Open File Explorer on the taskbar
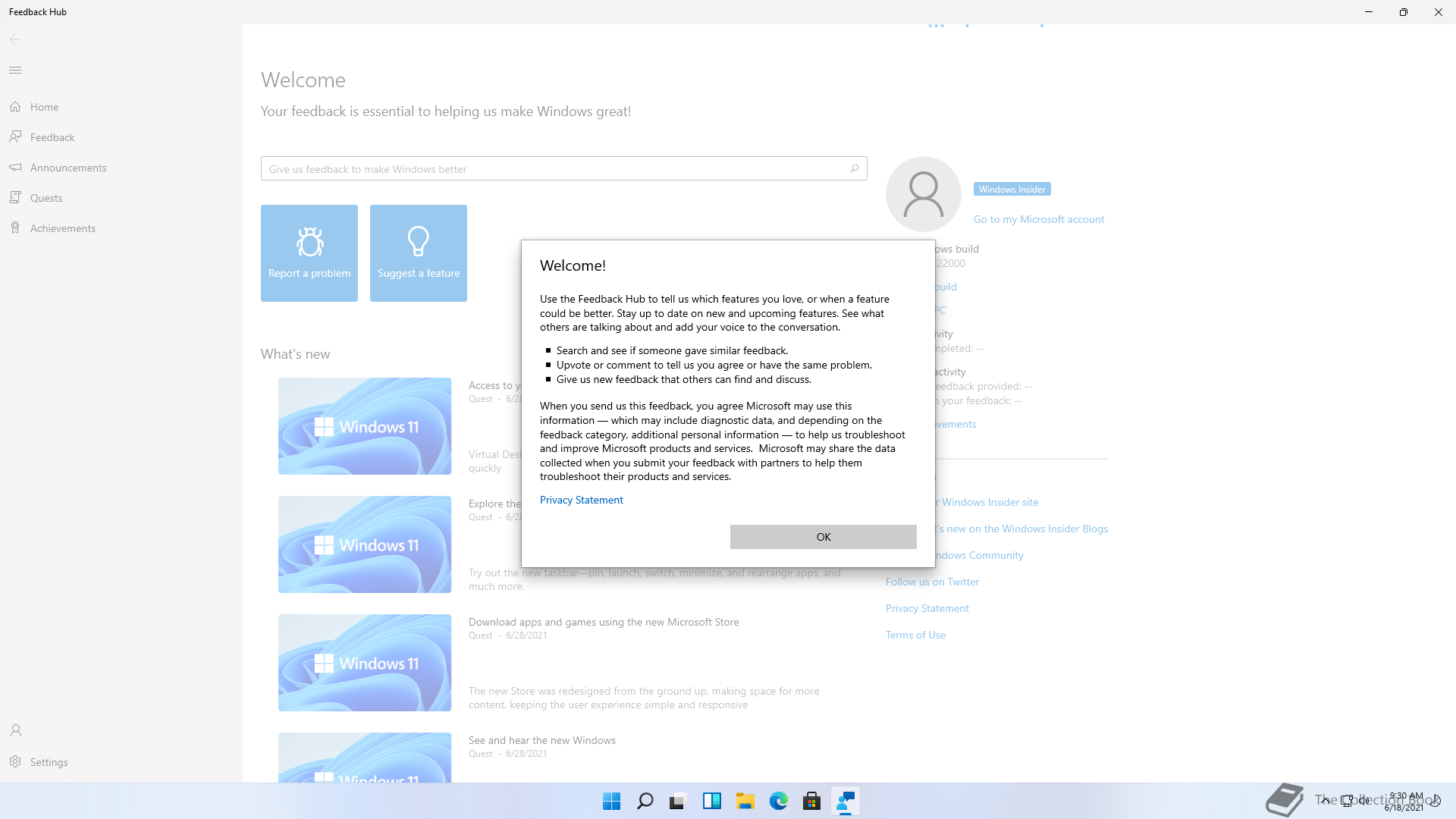Screen dimensions: 1456x819 tap(745, 801)
